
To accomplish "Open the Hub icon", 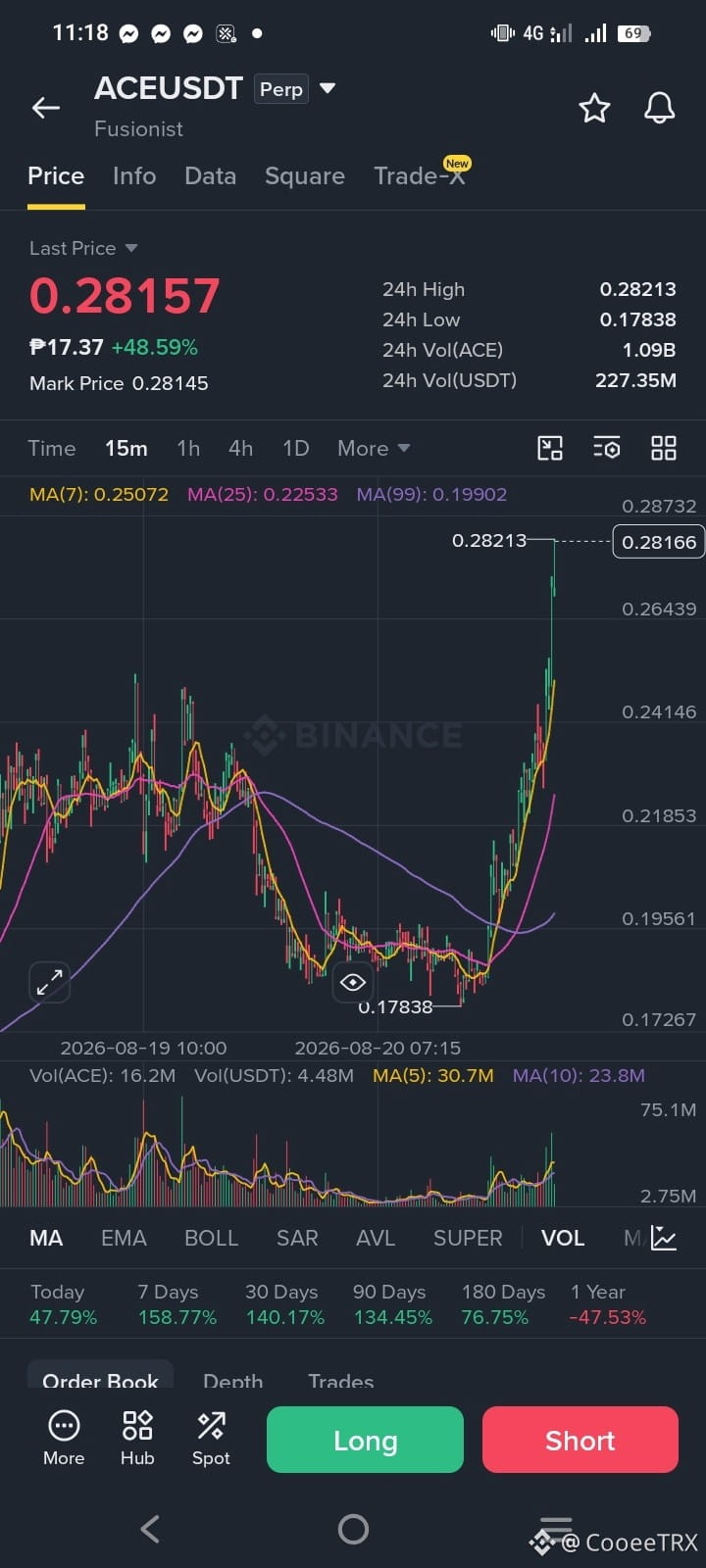I will pyautogui.click(x=137, y=1438).
